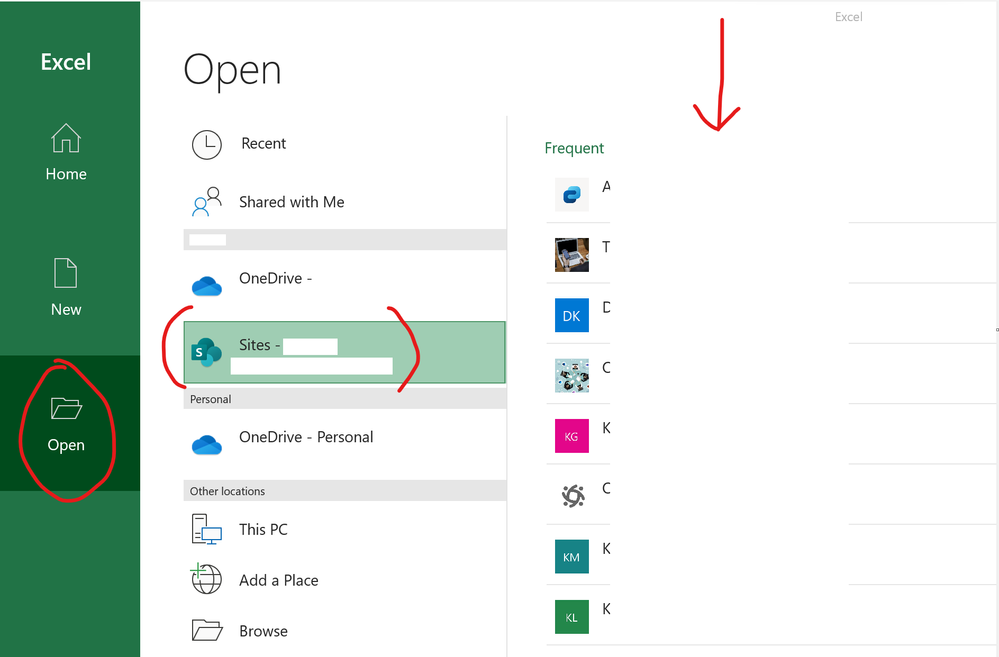Click Browse to find a file
The width and height of the screenshot is (999, 657).
(345, 631)
